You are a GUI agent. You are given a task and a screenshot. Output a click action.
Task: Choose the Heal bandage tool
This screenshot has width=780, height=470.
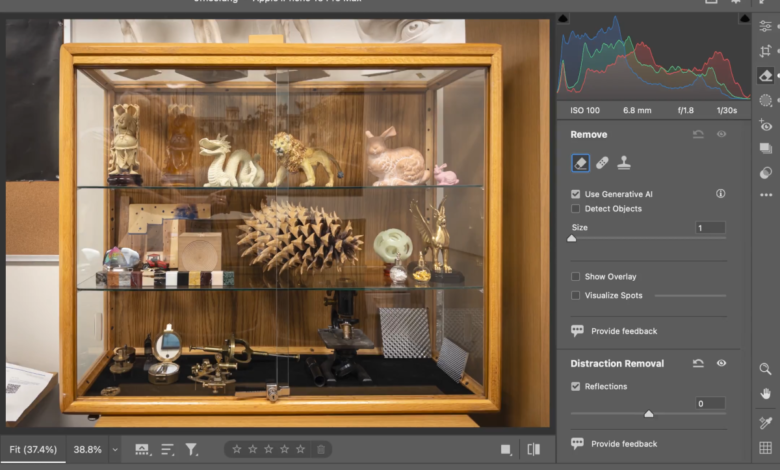[602, 162]
